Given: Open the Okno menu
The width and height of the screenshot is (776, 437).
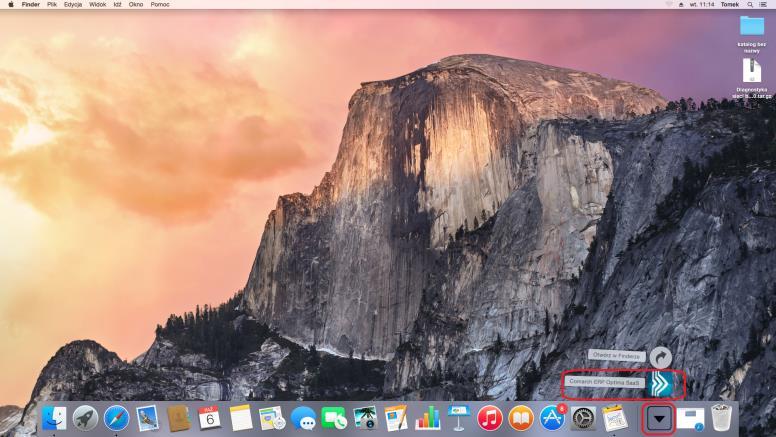Looking at the screenshot, I should click(136, 4).
